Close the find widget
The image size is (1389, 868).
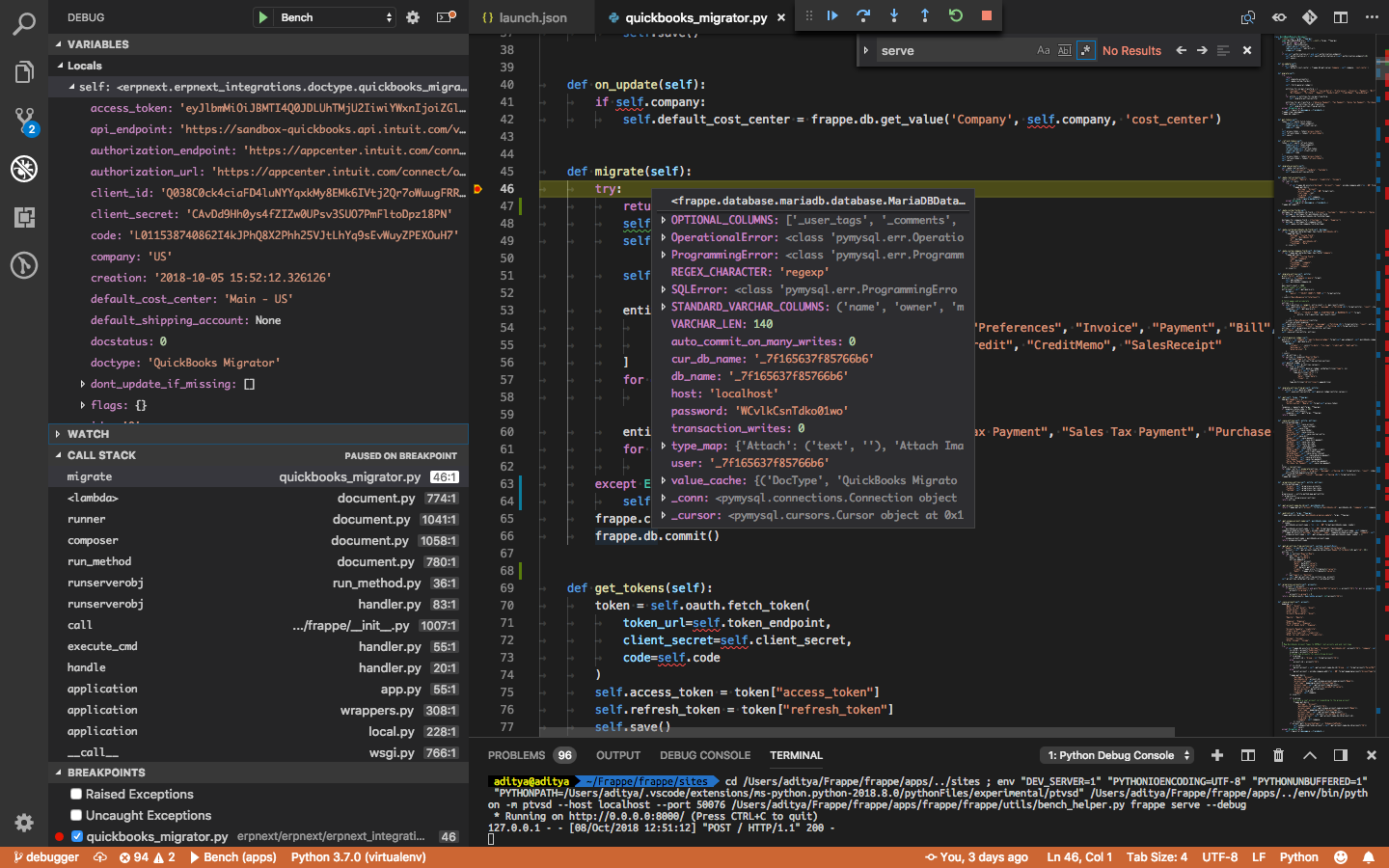(1247, 50)
